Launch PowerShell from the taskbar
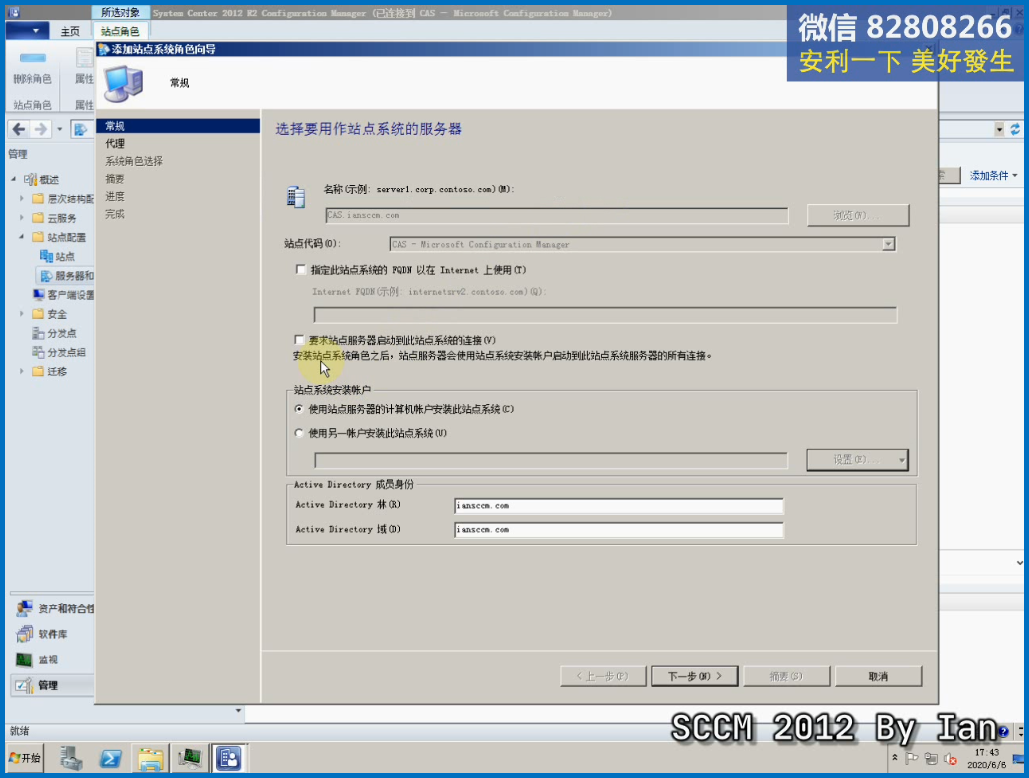The width and height of the screenshot is (1029, 778). 110,758
